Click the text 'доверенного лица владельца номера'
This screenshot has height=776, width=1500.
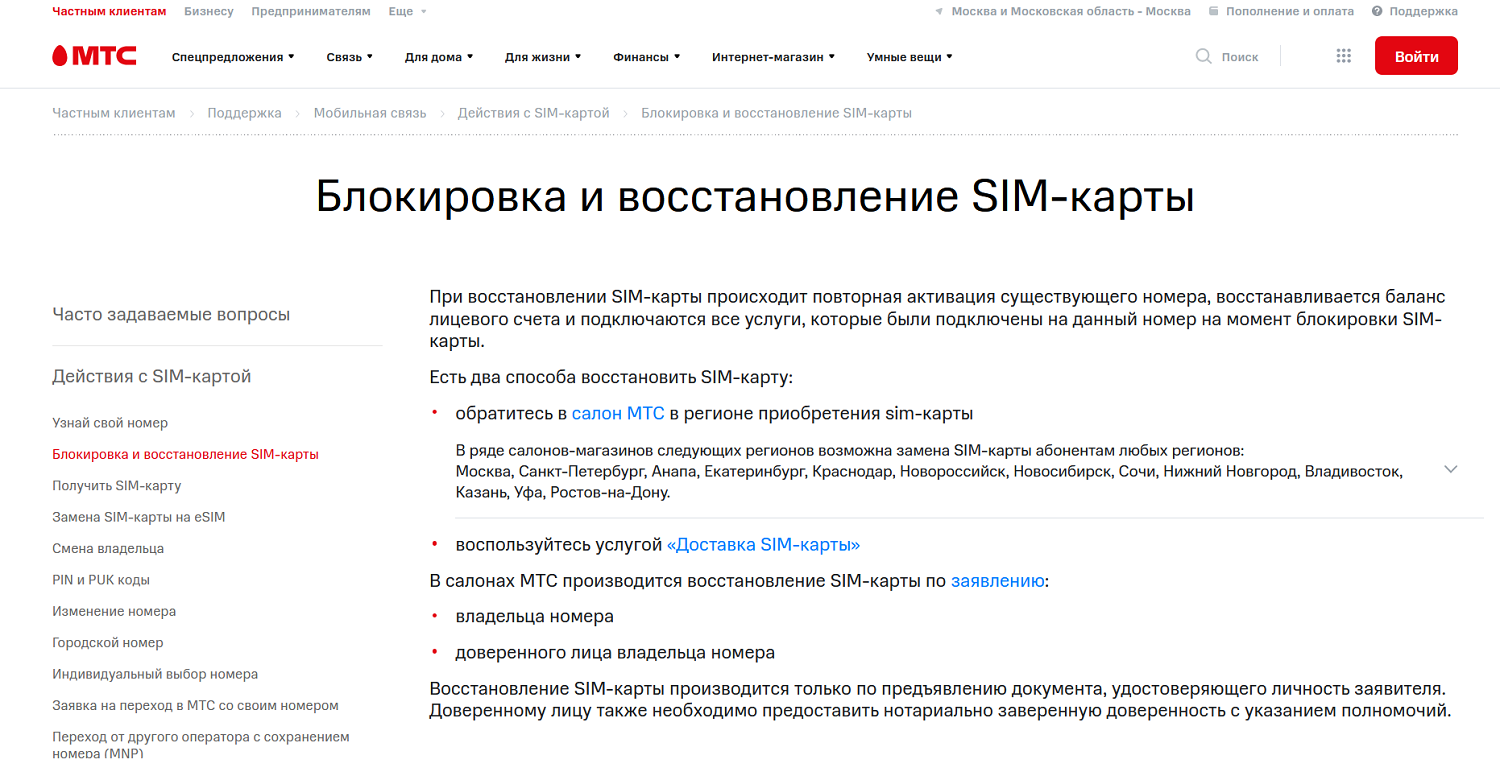click(x=615, y=653)
